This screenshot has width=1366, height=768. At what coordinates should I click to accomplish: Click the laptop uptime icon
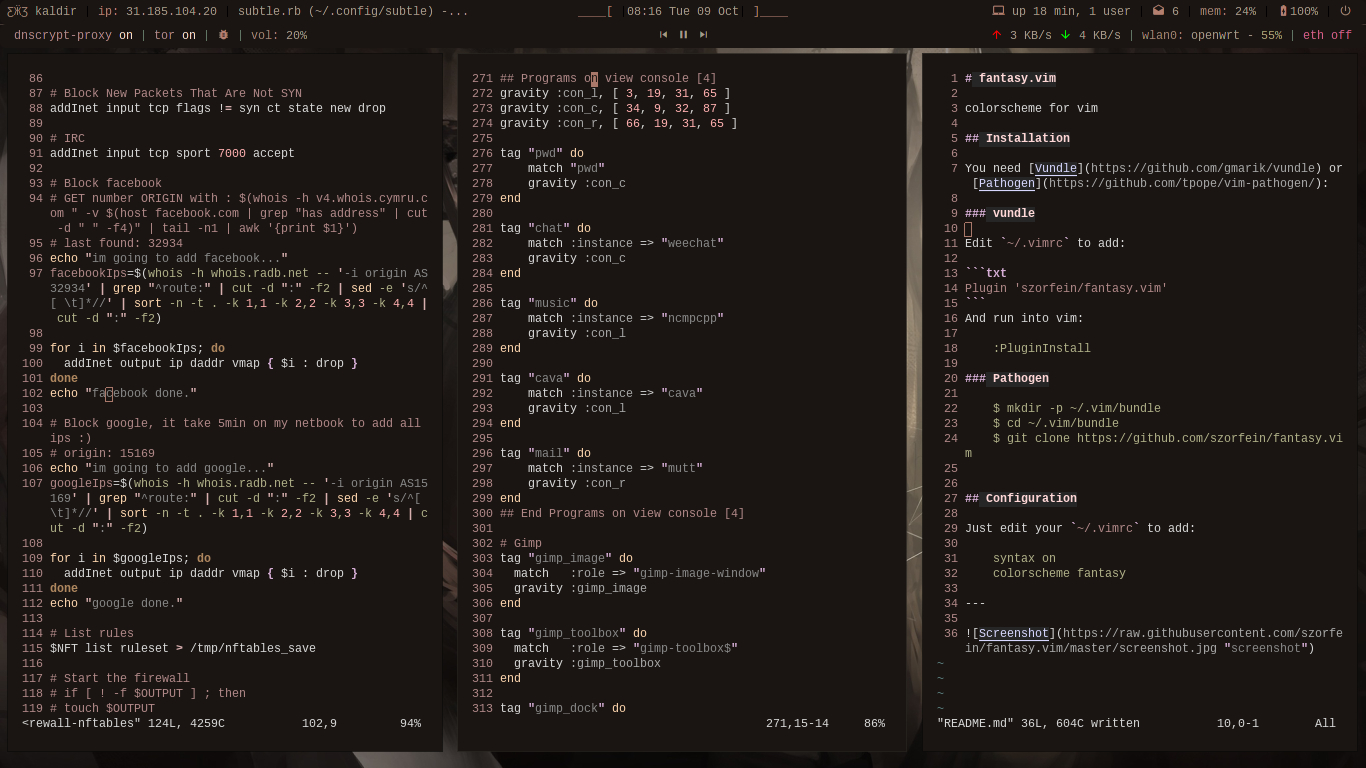998,11
